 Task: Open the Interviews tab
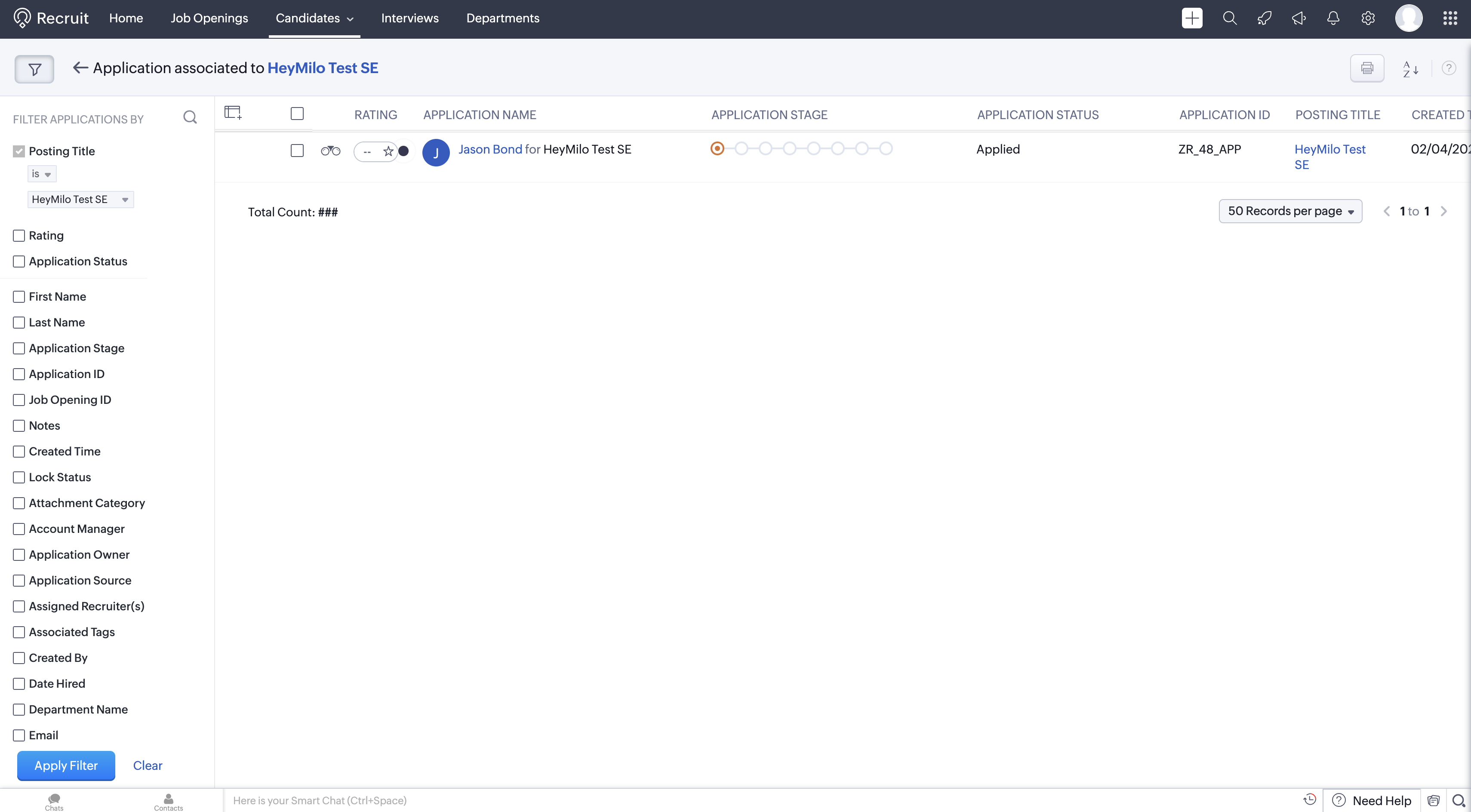[x=409, y=18]
